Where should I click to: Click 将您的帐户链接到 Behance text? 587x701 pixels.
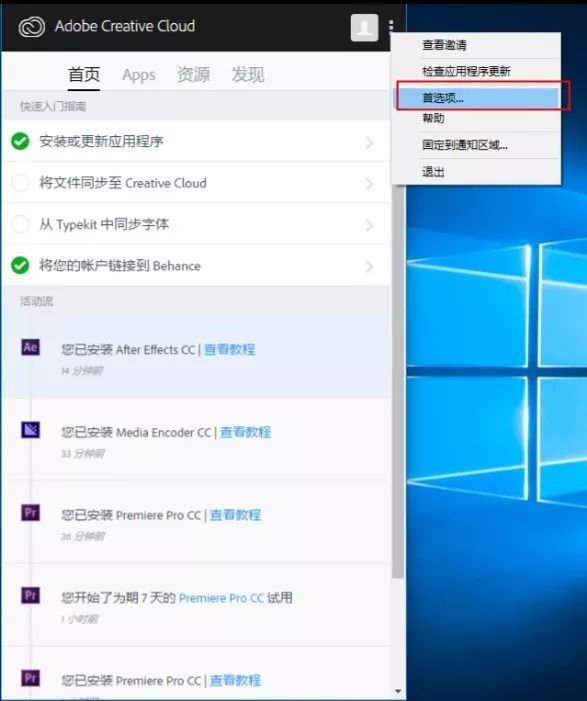(120, 266)
